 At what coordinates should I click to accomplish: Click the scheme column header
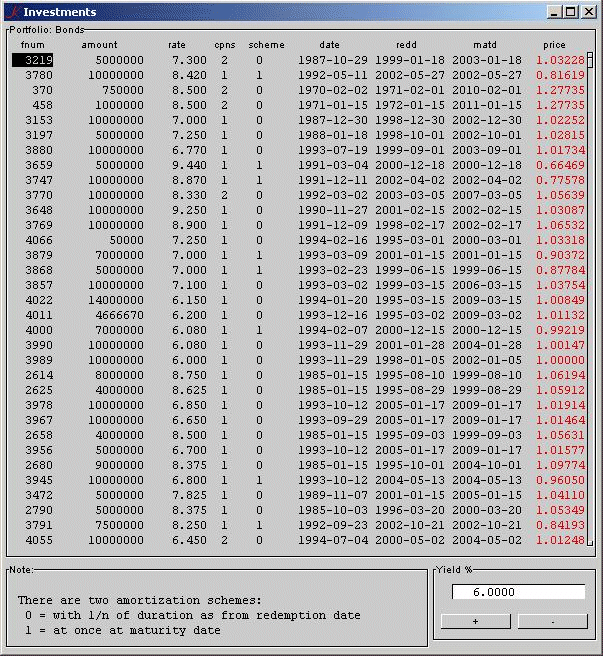(x=266, y=45)
